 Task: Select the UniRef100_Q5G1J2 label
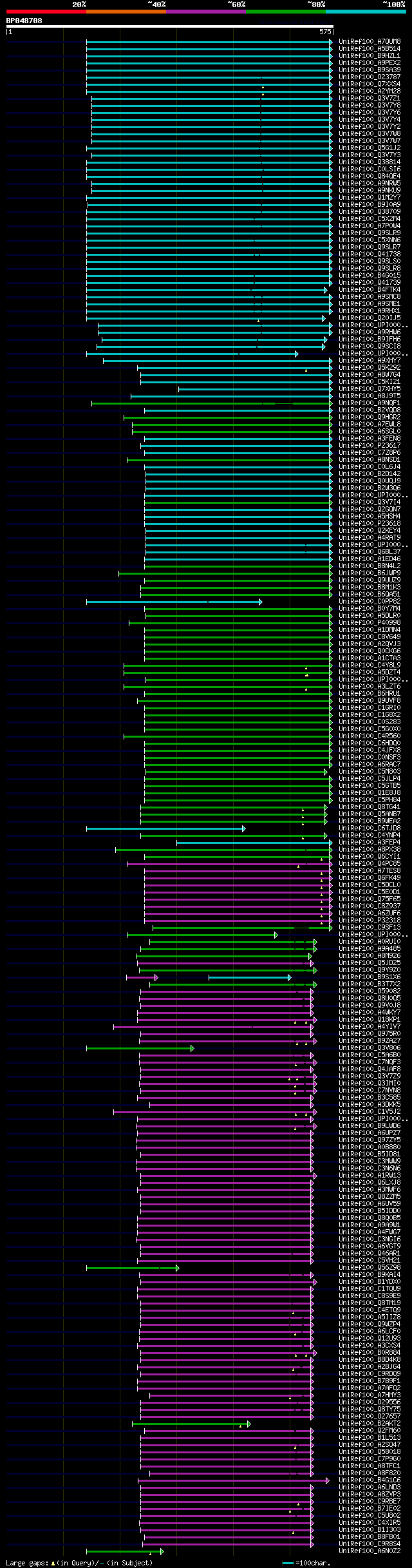coord(370,148)
